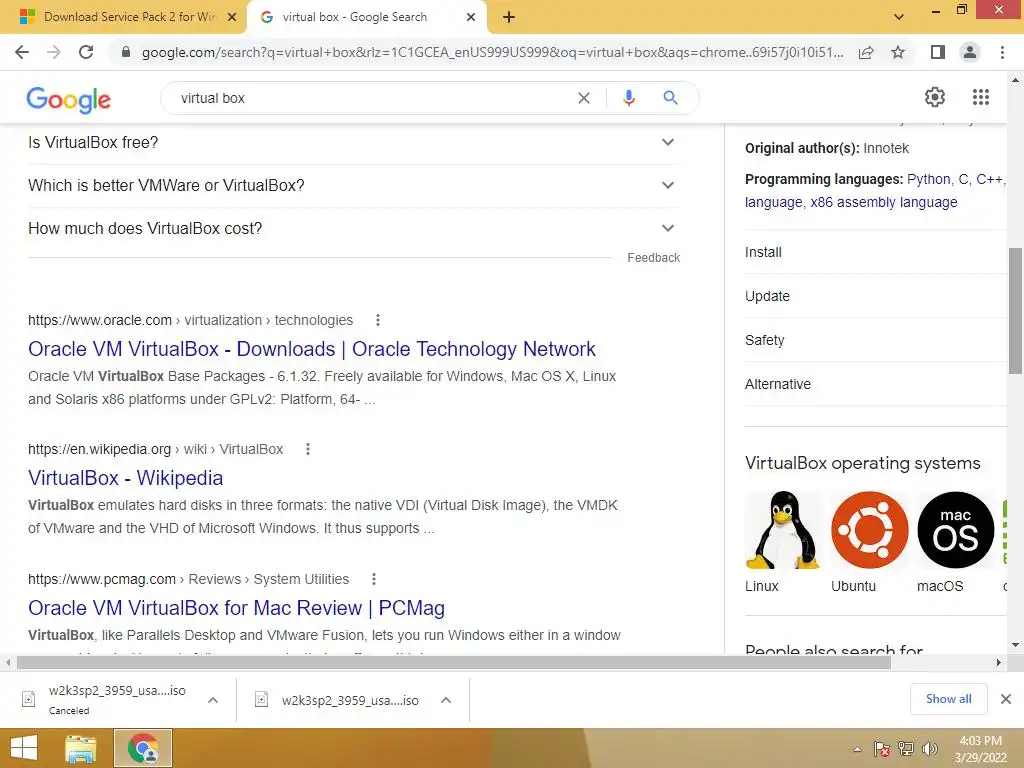The height and width of the screenshot is (768, 1024).
Task: Open Oracle VM VirtualBox for Mac Review
Action: (236, 608)
